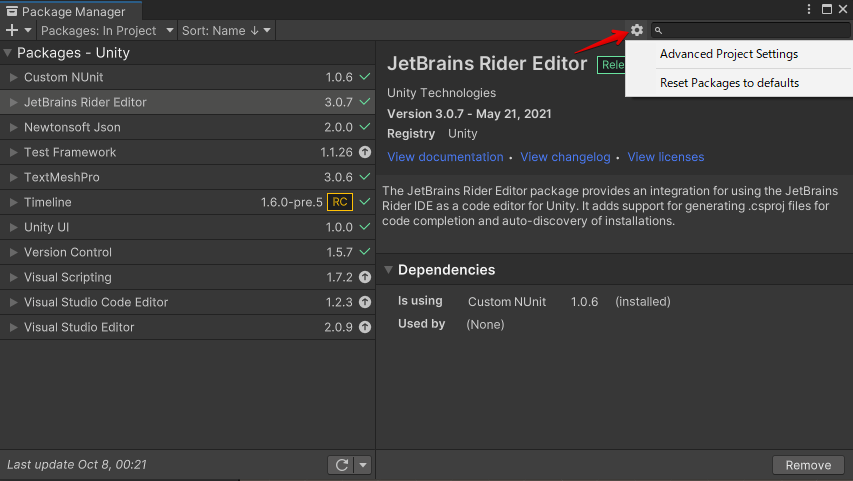Image resolution: width=853 pixels, height=481 pixels.
Task: Click the plus add-package icon
Action: point(11,30)
